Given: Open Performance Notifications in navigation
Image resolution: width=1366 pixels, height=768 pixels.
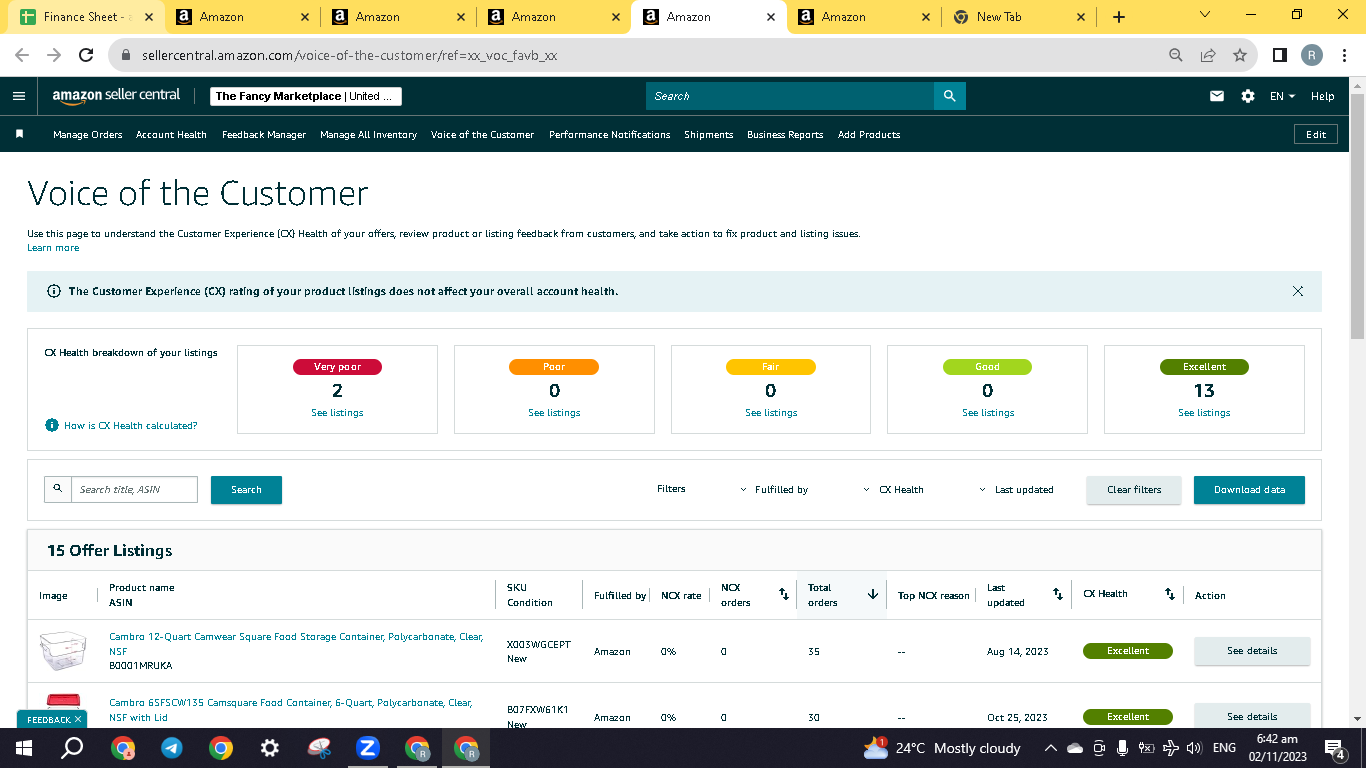Looking at the screenshot, I should coord(610,134).
